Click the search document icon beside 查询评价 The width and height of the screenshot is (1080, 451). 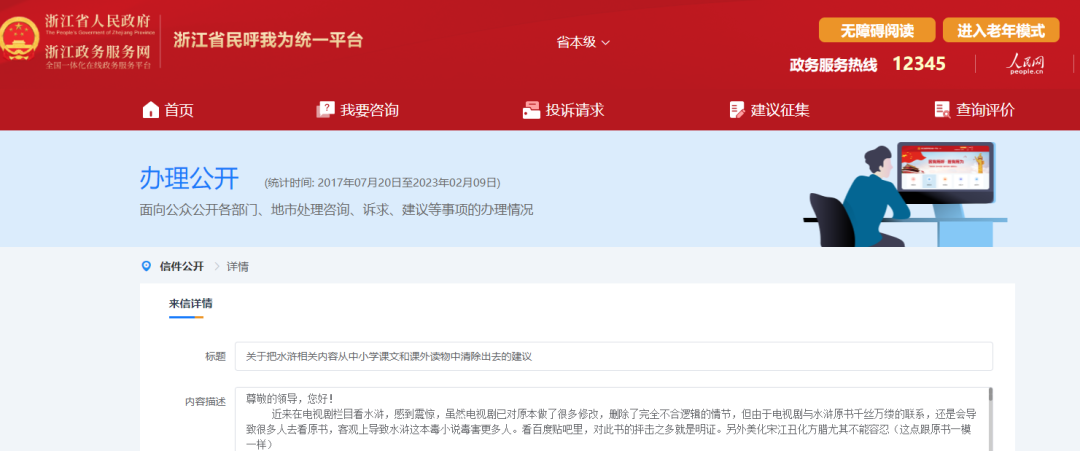pos(942,109)
